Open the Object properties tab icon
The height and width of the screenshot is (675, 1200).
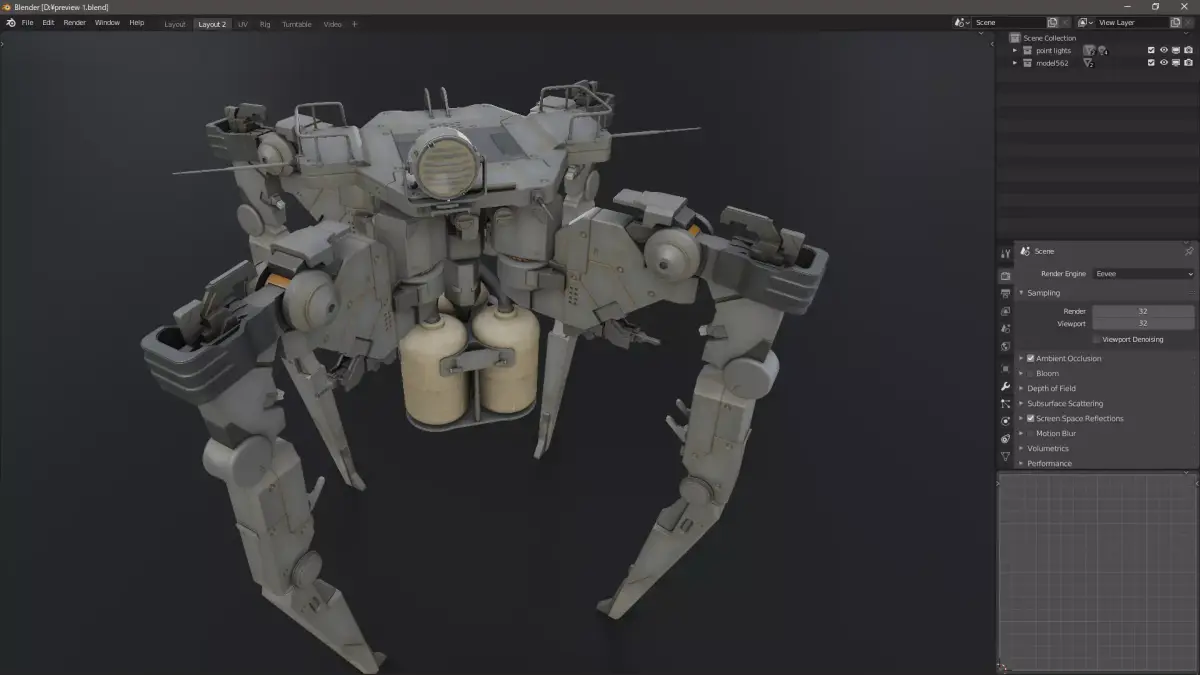coord(1005,368)
